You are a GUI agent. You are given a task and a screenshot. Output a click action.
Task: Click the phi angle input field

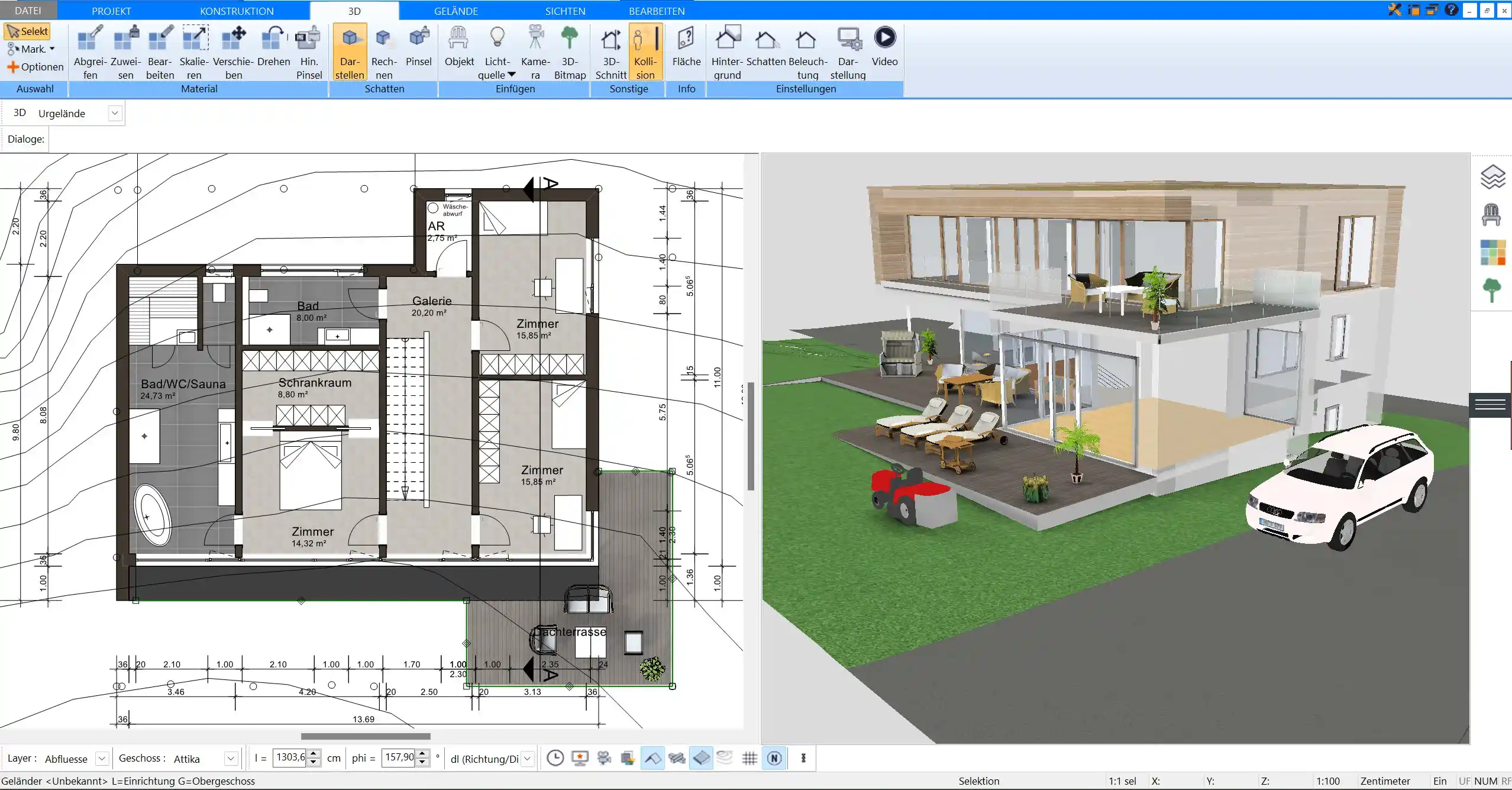click(x=399, y=757)
